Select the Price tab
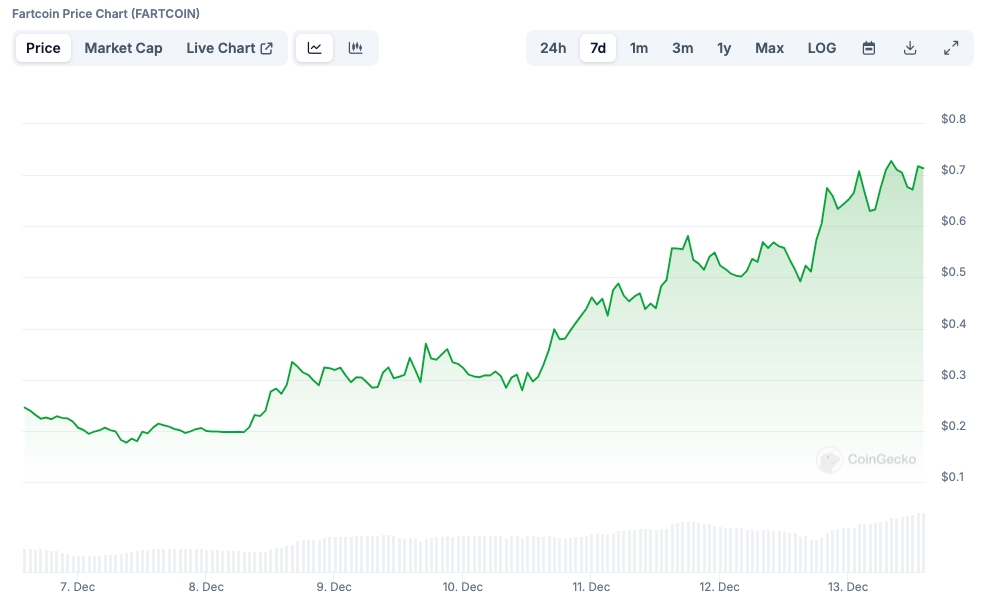 44,48
